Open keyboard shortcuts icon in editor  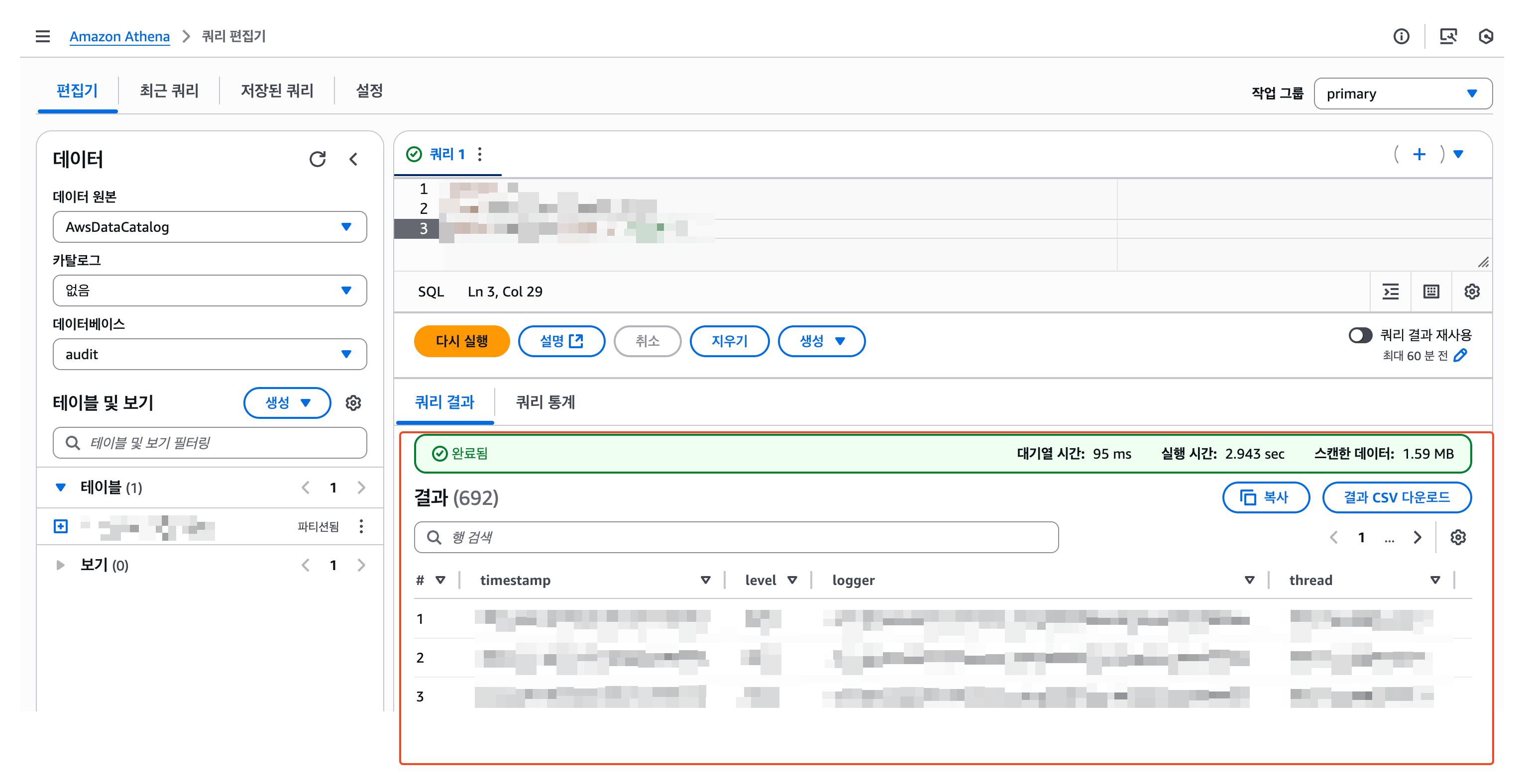click(x=1431, y=292)
